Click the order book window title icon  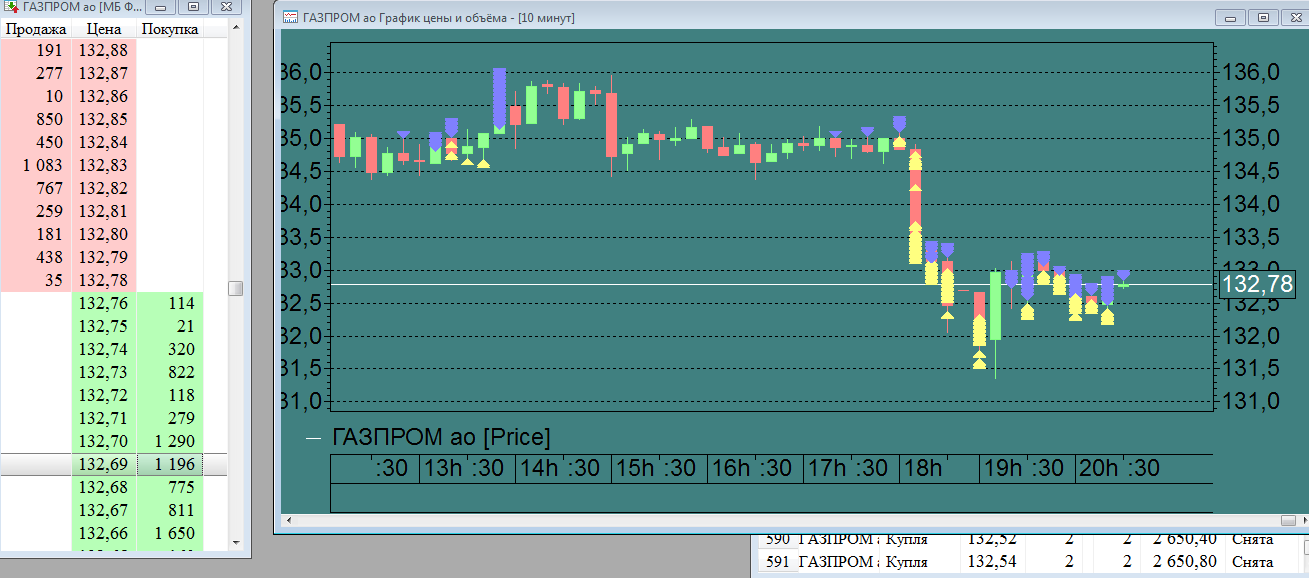point(12,6)
